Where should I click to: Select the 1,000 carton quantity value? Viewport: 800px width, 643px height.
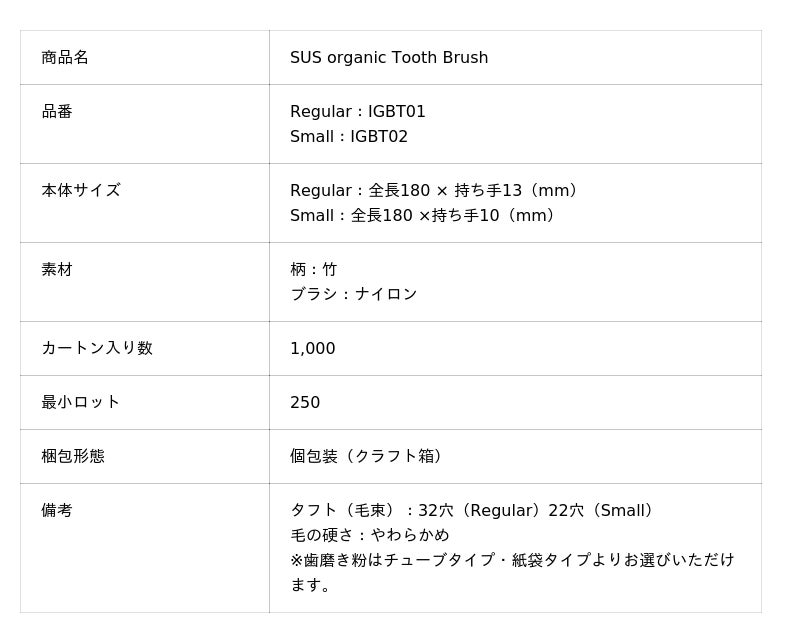(313, 349)
